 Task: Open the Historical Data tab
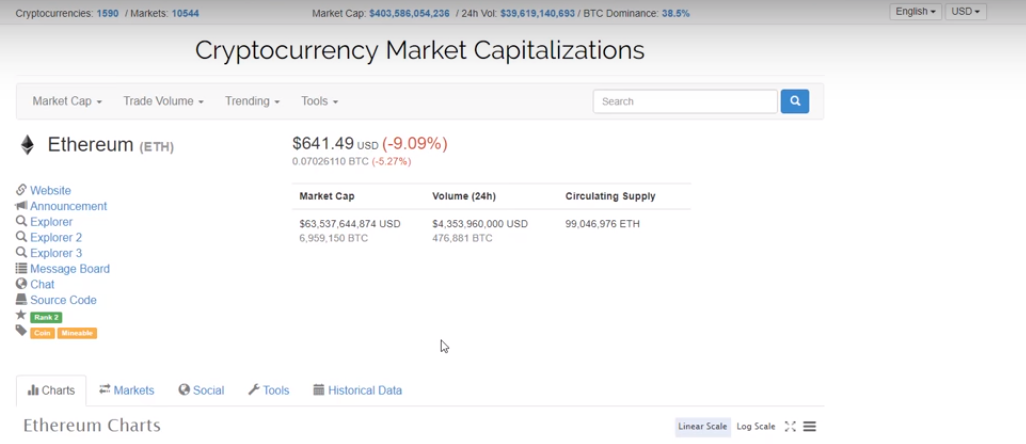(357, 390)
